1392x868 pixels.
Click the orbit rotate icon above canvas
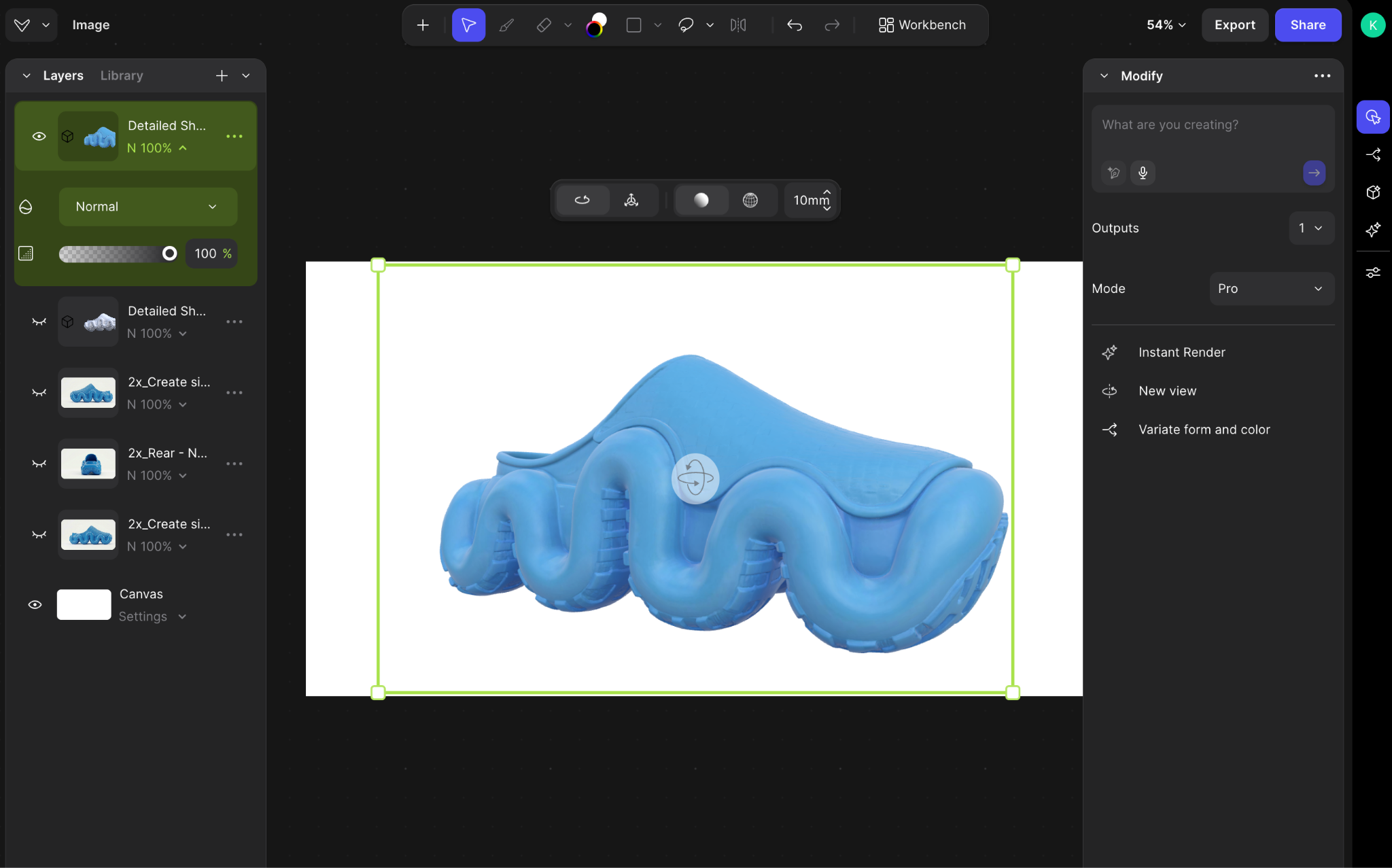pyautogui.click(x=582, y=200)
